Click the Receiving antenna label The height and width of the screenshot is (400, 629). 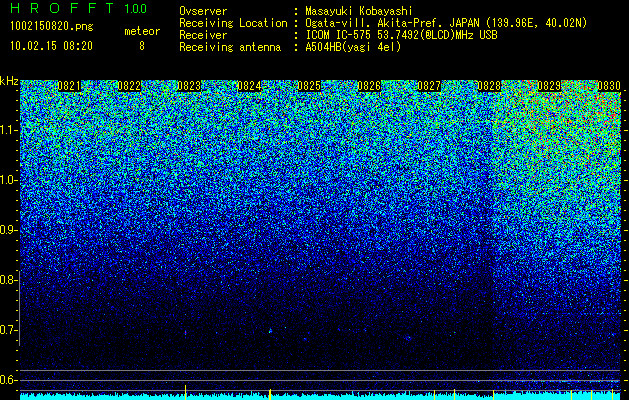pos(230,47)
